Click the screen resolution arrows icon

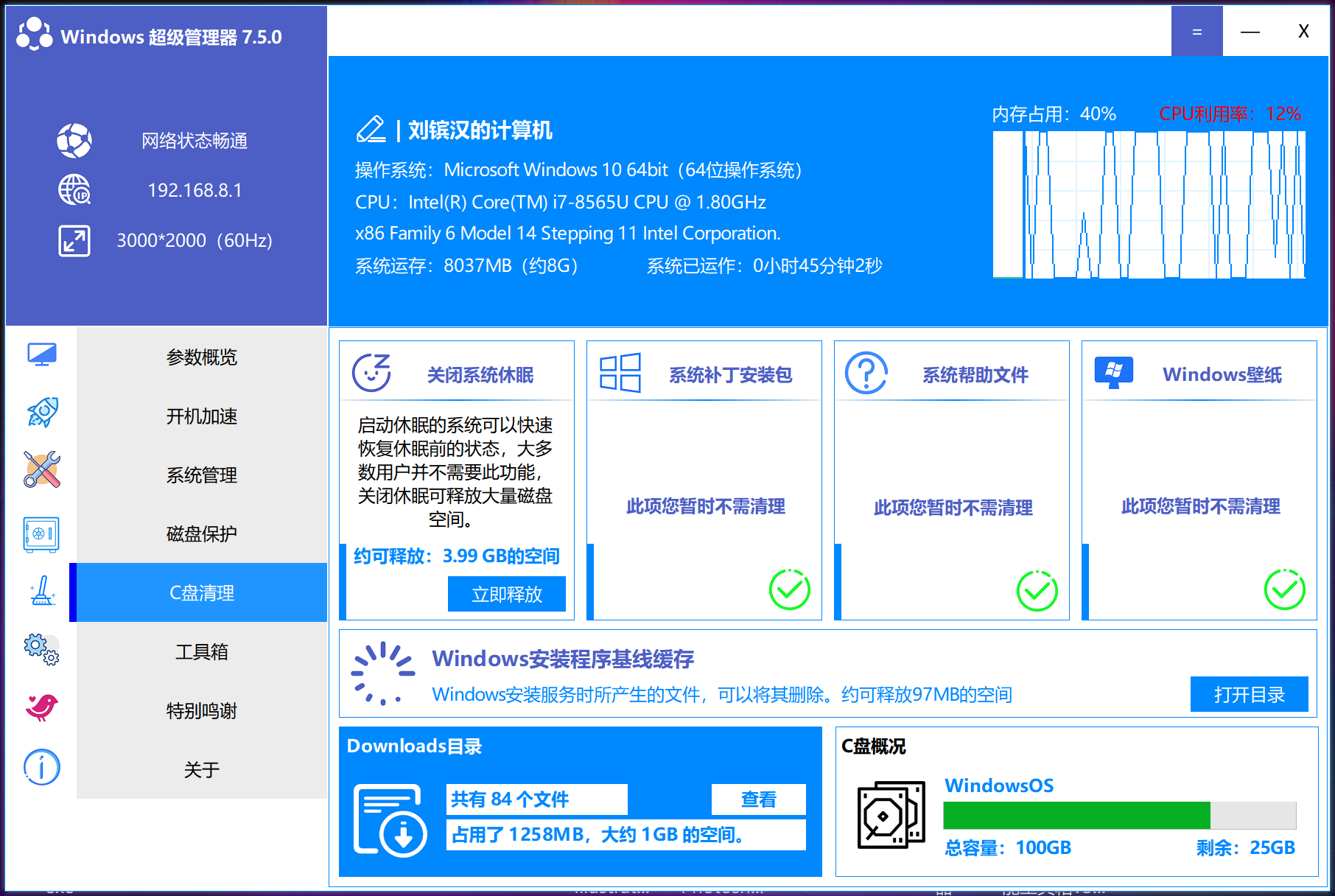(x=74, y=240)
